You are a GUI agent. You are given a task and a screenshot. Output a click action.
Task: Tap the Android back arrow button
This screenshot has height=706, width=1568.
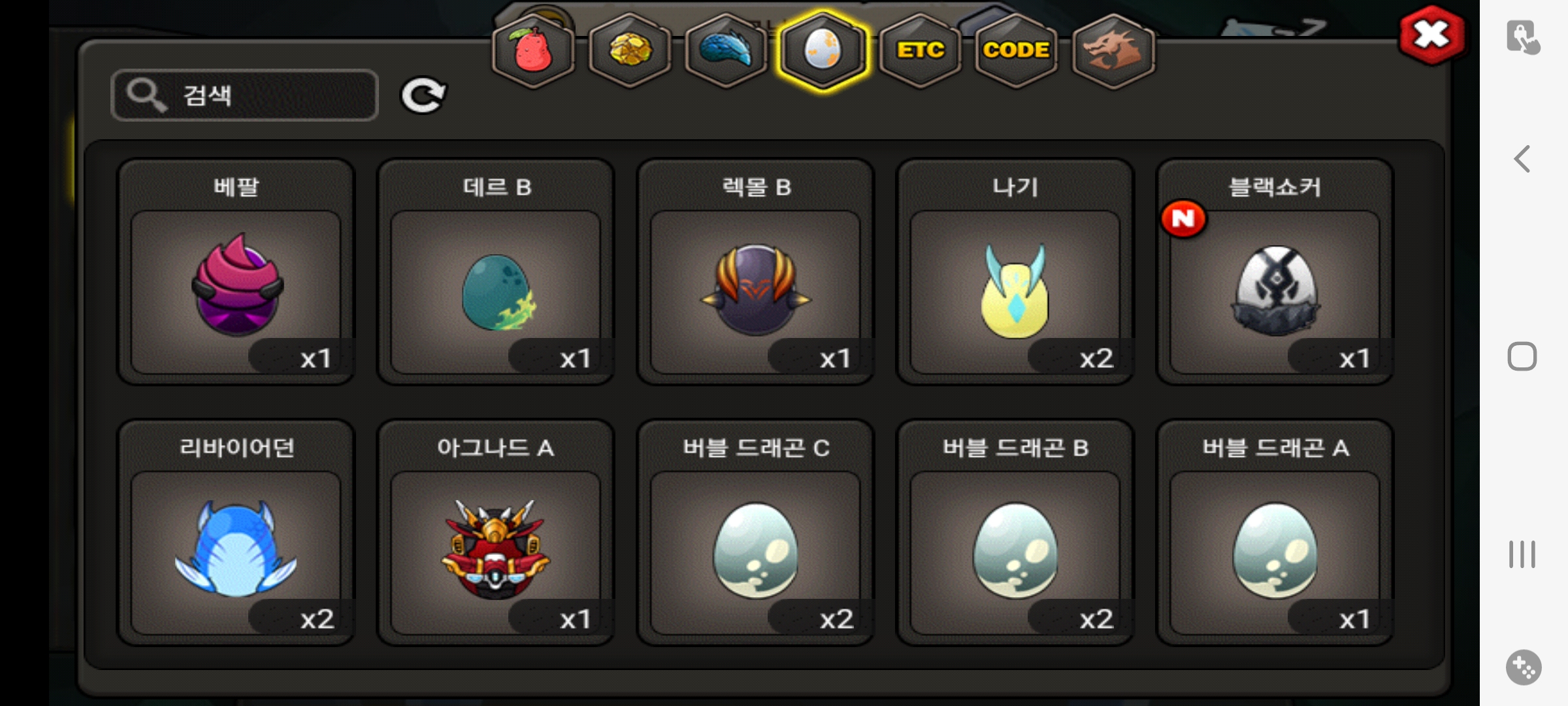1522,159
